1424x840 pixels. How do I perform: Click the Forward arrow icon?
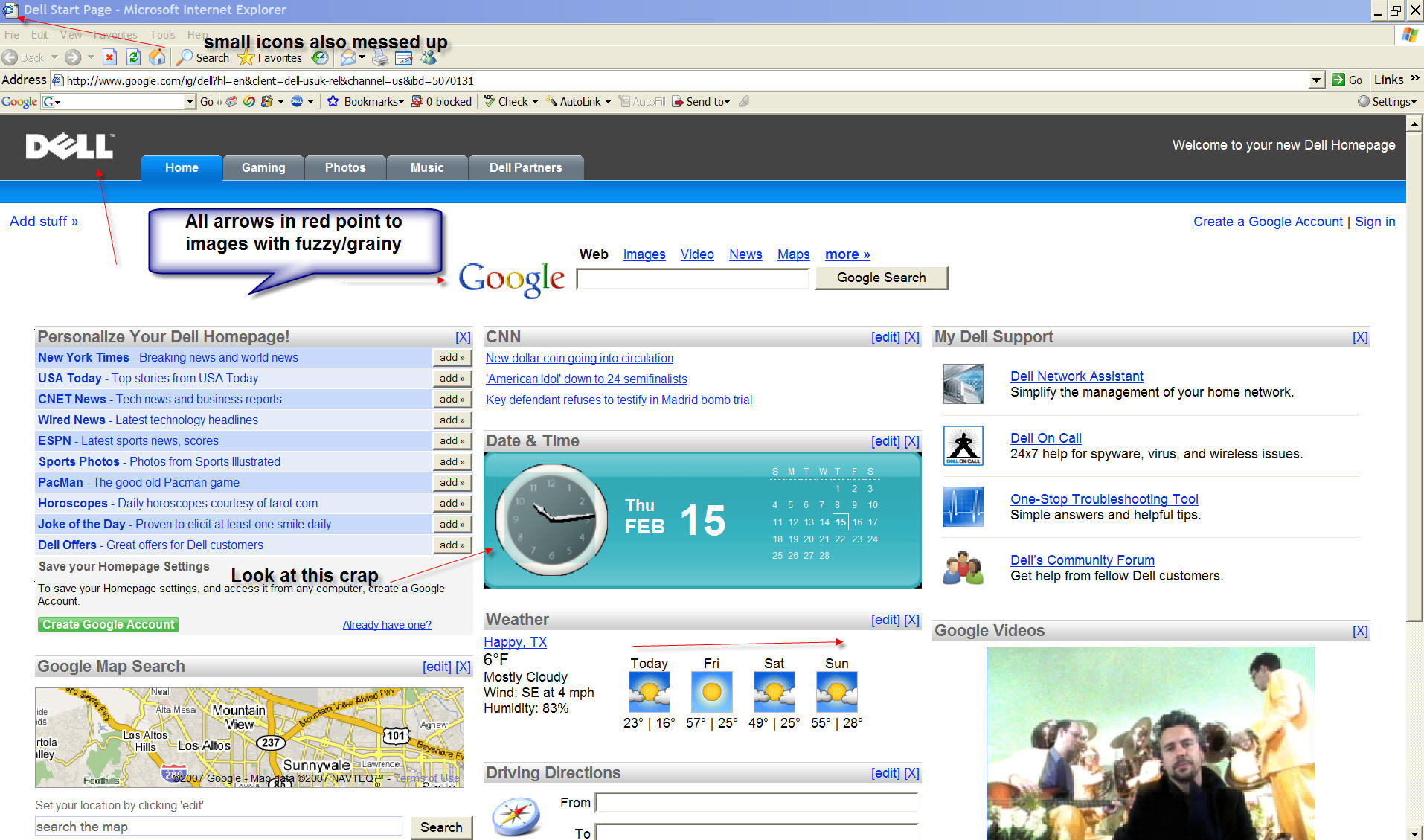(x=73, y=57)
